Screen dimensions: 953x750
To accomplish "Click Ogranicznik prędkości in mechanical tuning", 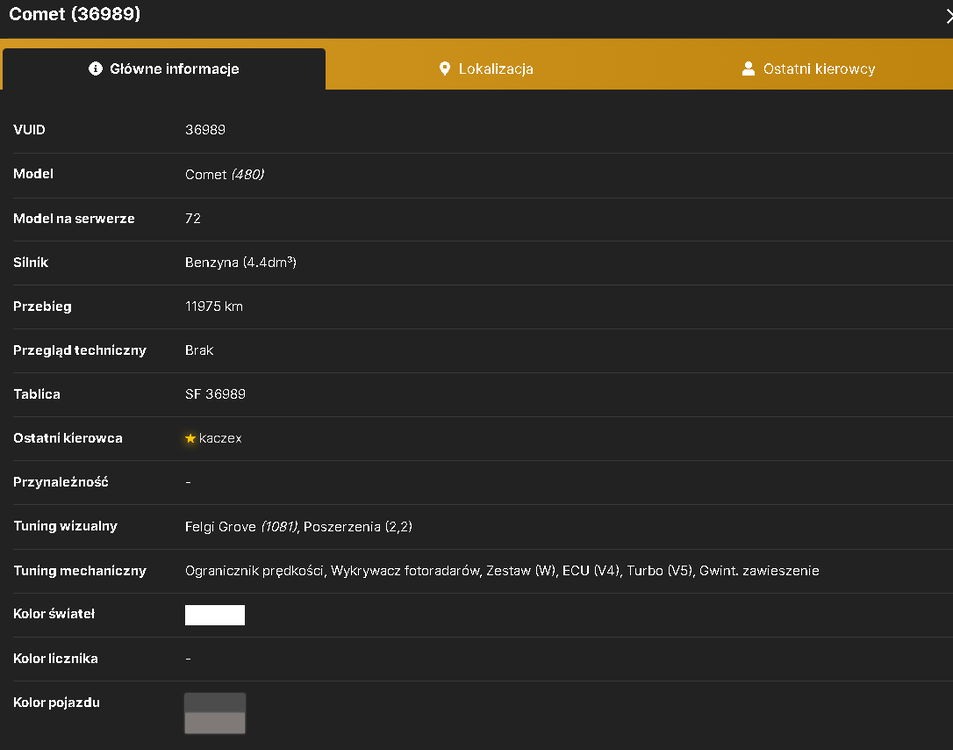I will pos(254,571).
